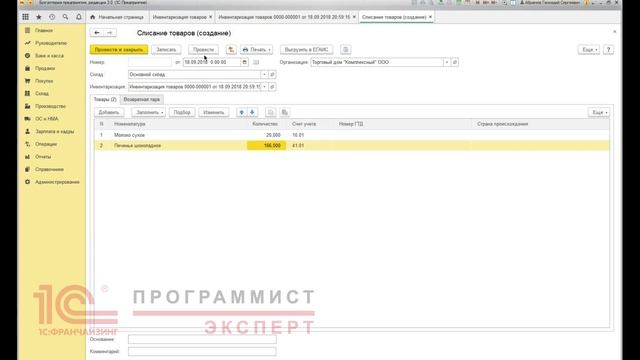
Task: Open Дт/Кт postings icon beside Провести
Action: click(231, 49)
